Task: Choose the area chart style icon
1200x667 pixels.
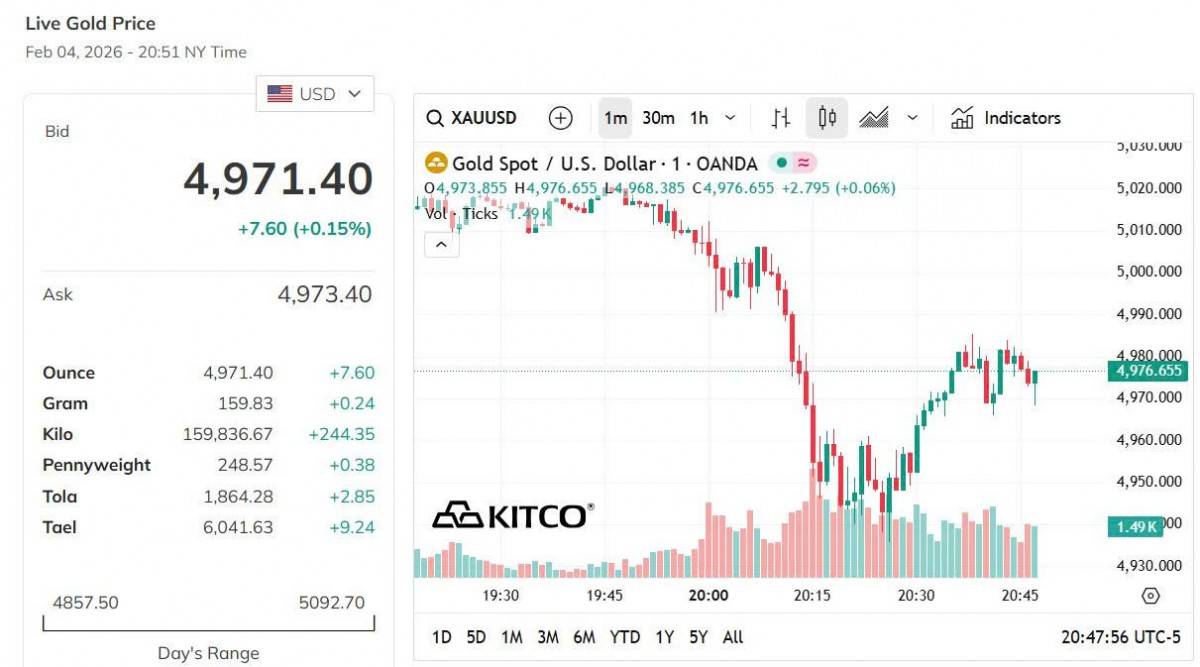Action: 874,118
